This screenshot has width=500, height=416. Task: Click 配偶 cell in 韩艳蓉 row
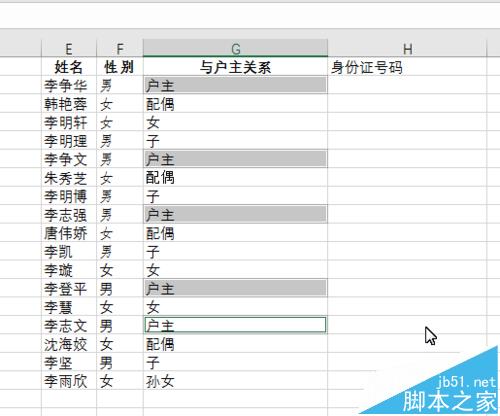coord(235,104)
